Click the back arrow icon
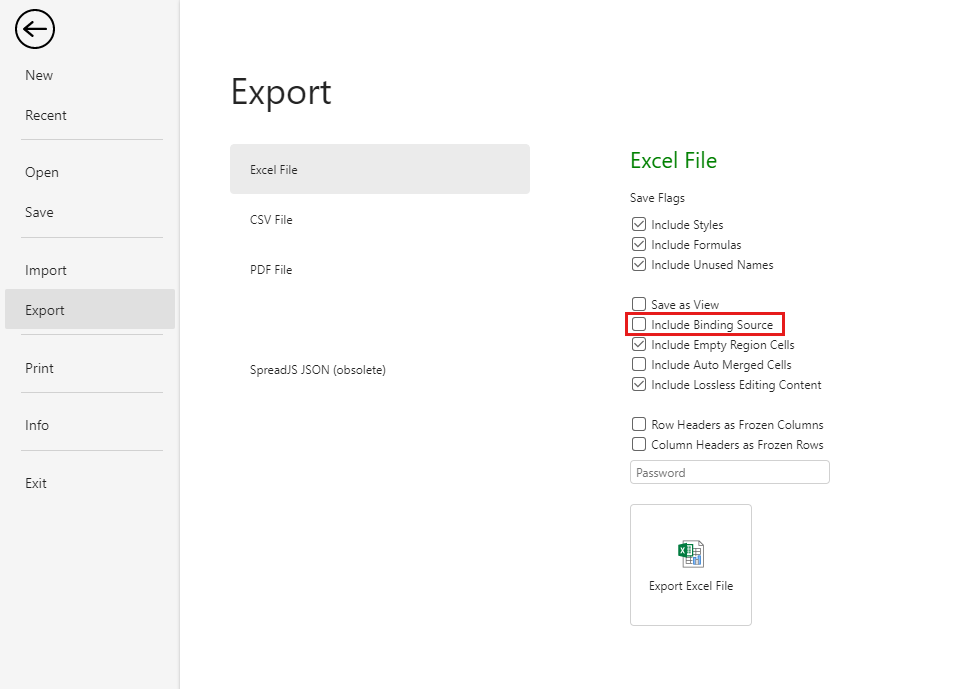 [x=35, y=29]
